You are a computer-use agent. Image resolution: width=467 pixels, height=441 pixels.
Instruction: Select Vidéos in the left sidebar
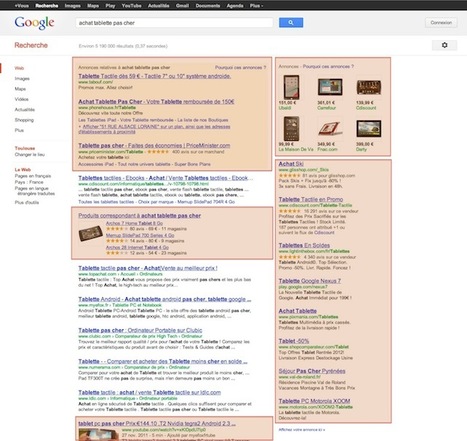coord(21,99)
